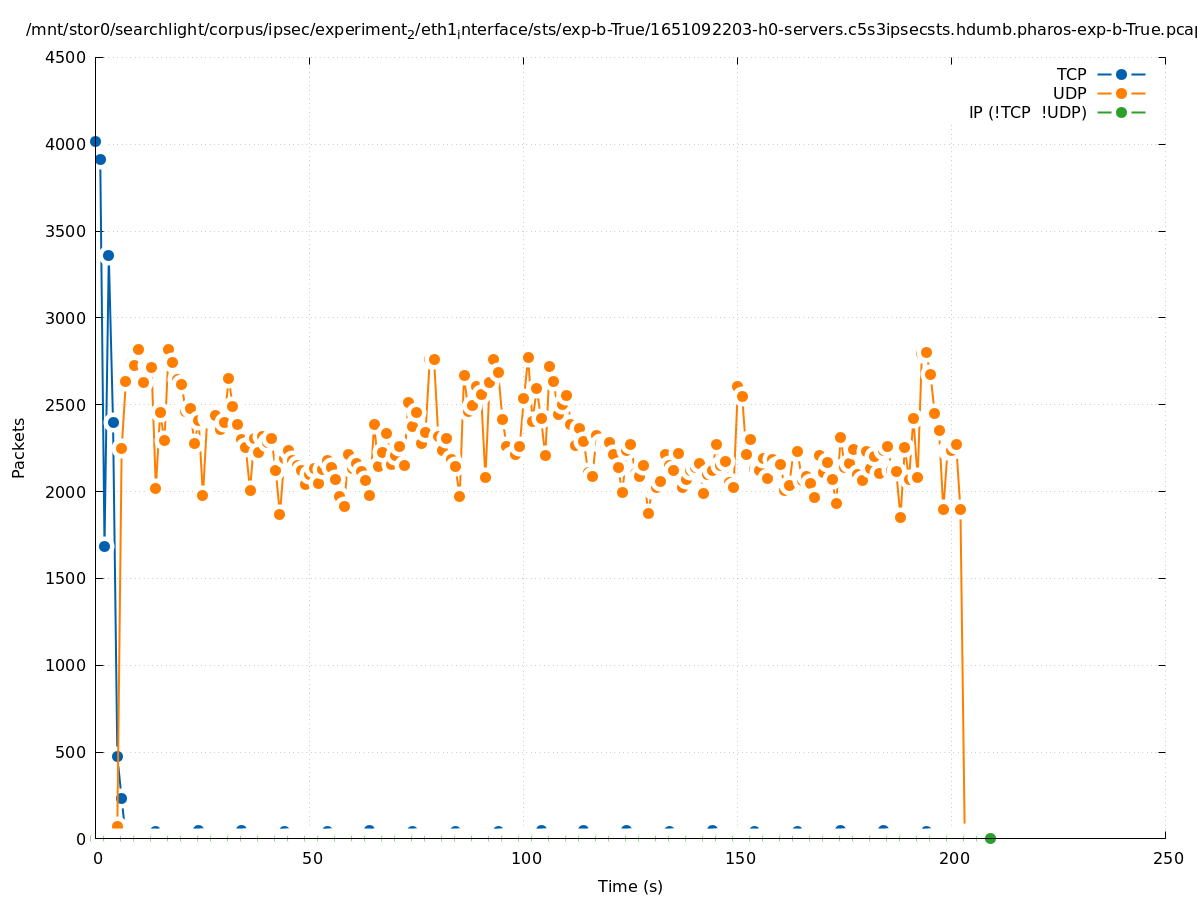Screen dimensions: 1197x900
Task: Click the IP (!TCP !UDP) legend text
Action: pyautogui.click(x=1027, y=112)
